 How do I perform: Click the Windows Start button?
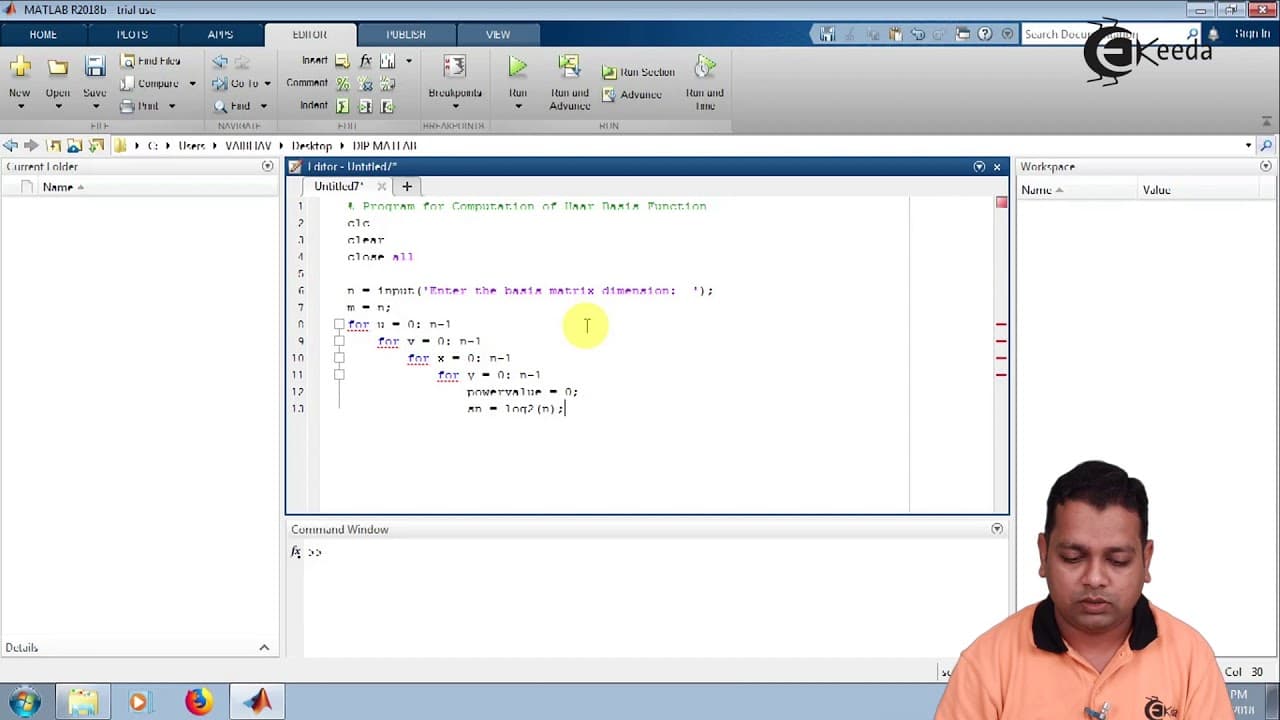pyautogui.click(x=25, y=702)
